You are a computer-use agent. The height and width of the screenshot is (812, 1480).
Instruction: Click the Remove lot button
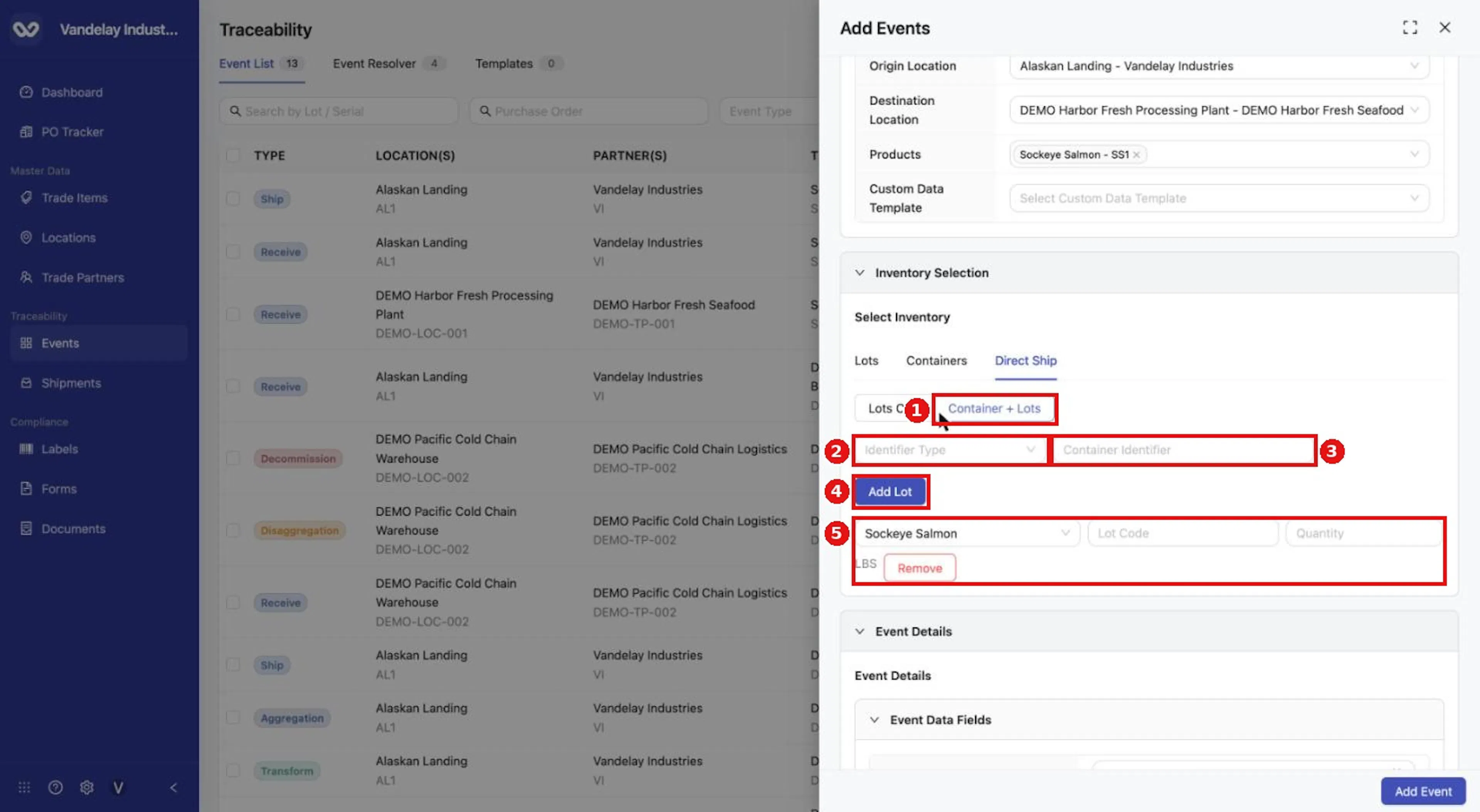coord(920,568)
